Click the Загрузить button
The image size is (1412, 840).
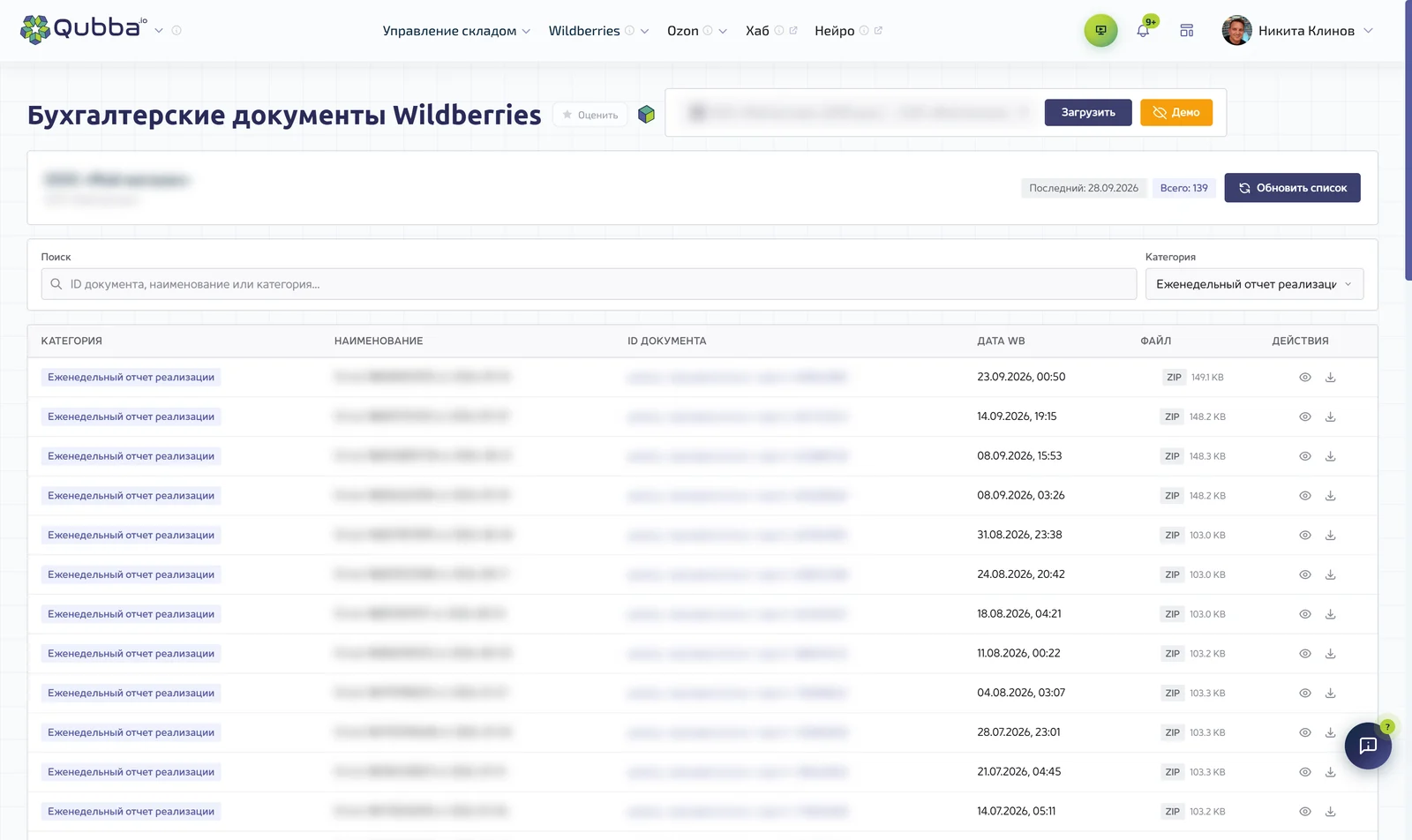(1088, 113)
